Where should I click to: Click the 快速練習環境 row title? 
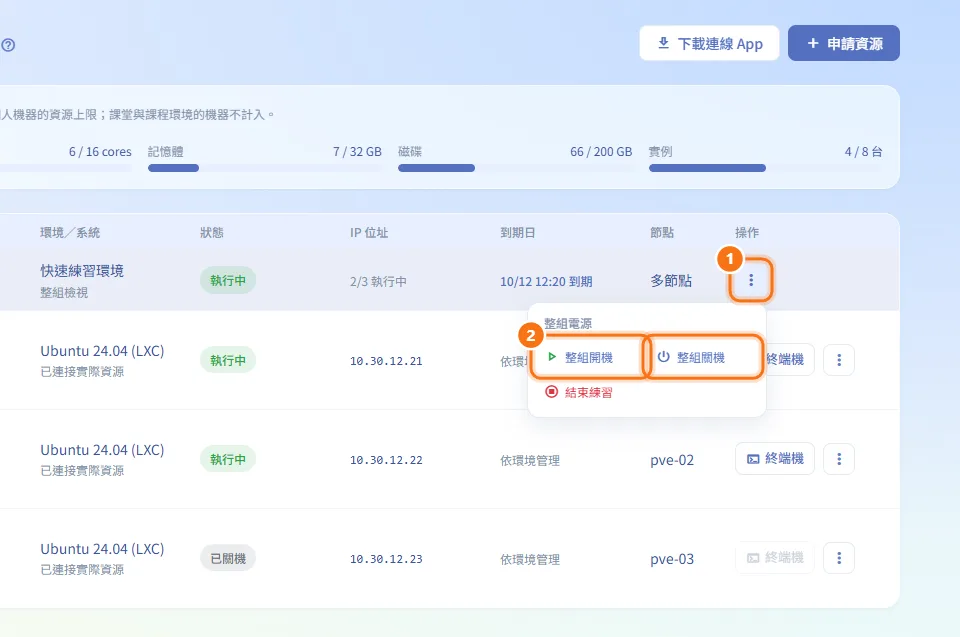[82, 271]
